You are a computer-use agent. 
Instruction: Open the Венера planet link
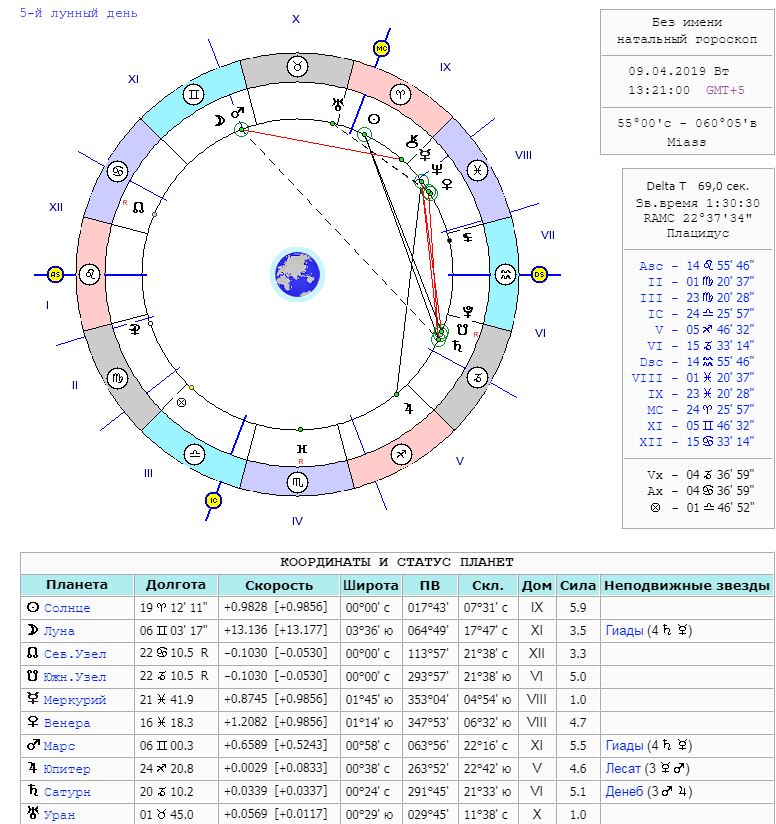(x=67, y=723)
